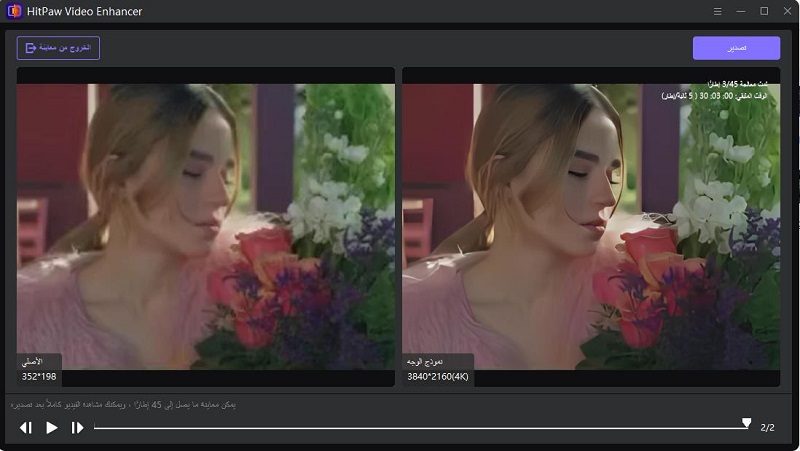This screenshot has height=451, width=800.
Task: Click the 2/2 frame counter
Action: (x=767, y=428)
